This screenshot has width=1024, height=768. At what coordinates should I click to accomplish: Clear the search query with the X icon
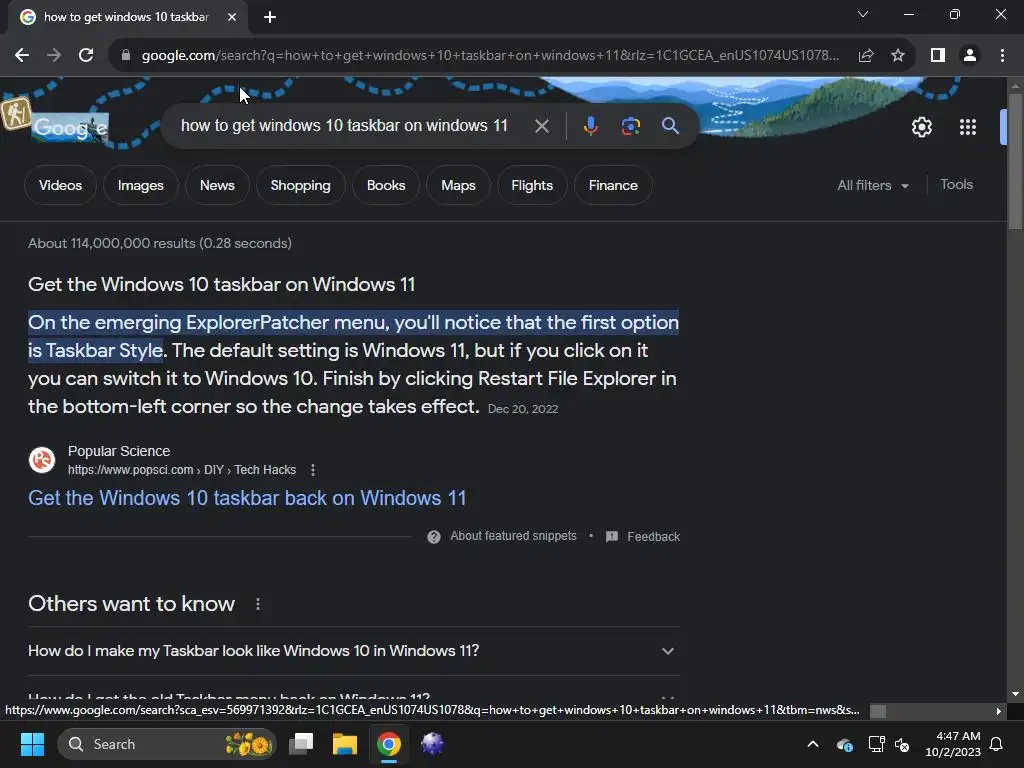(x=541, y=126)
